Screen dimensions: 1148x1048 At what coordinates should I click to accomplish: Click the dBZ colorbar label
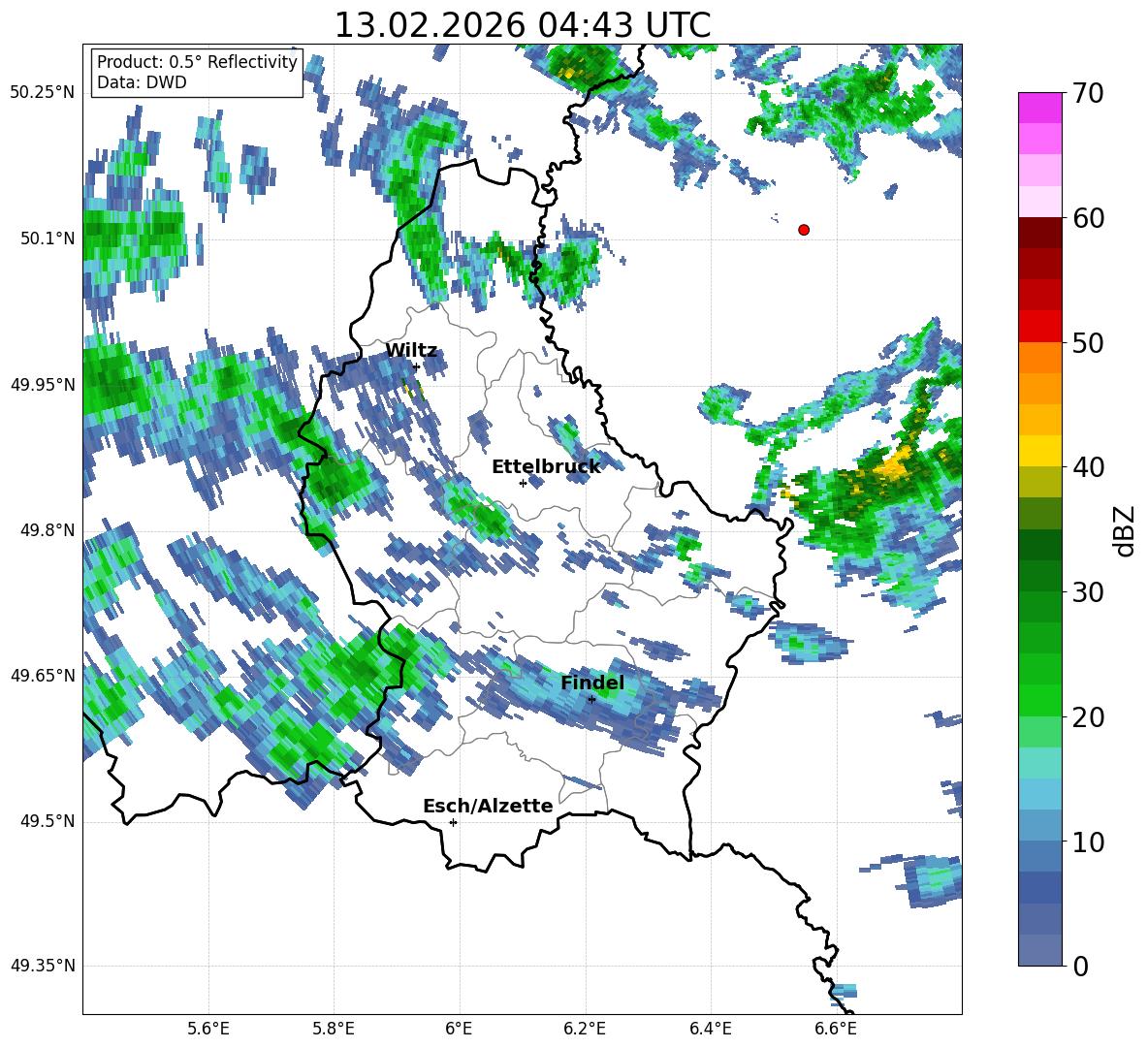[x=1126, y=530]
